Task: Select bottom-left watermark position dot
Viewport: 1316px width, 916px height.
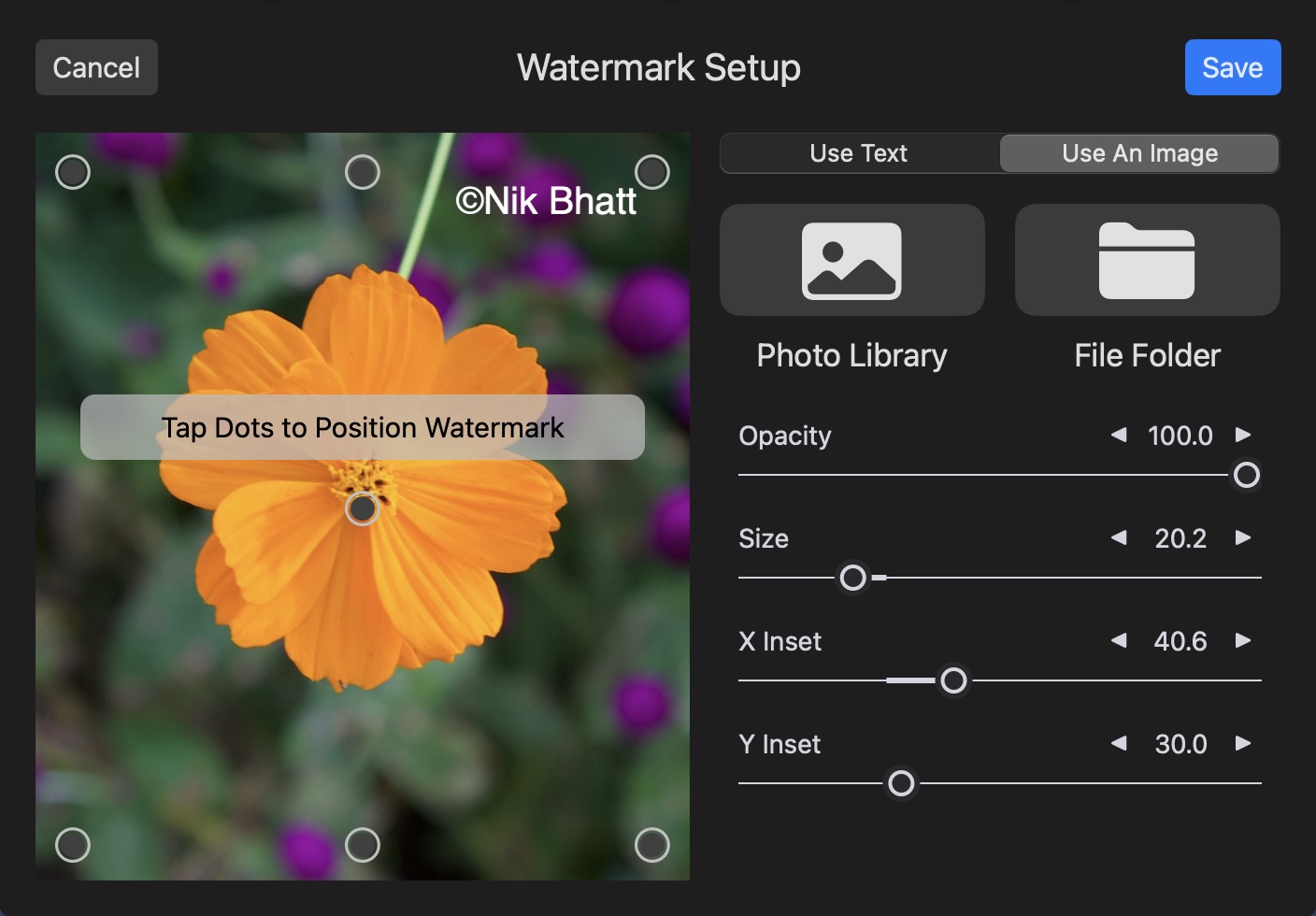Action: click(73, 845)
